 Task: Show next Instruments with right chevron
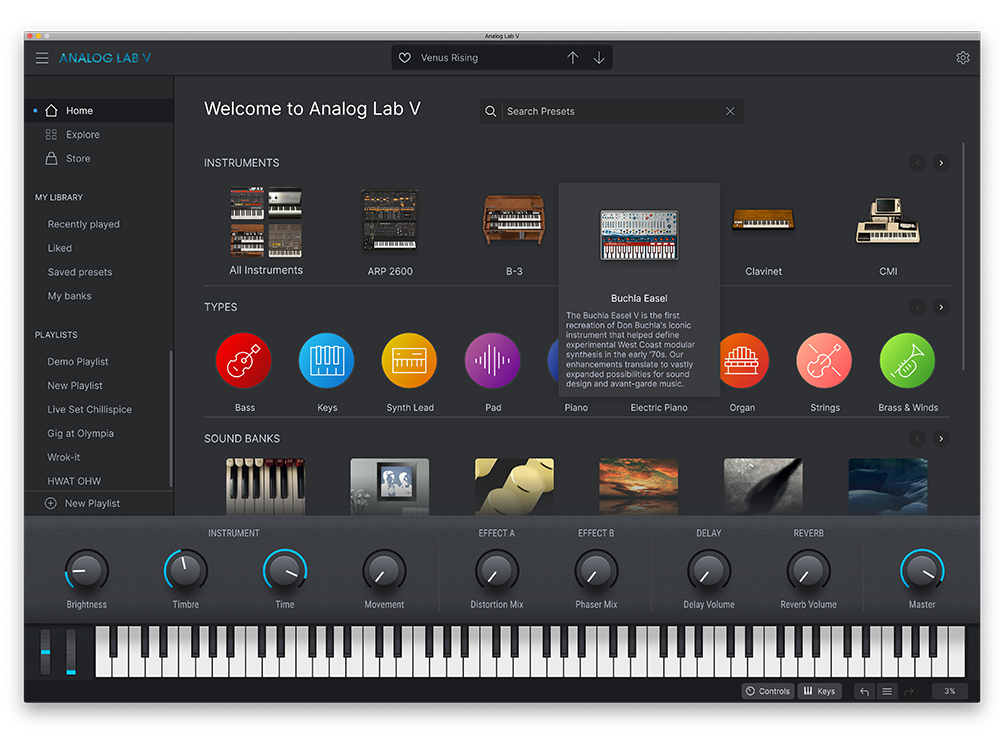[941, 163]
